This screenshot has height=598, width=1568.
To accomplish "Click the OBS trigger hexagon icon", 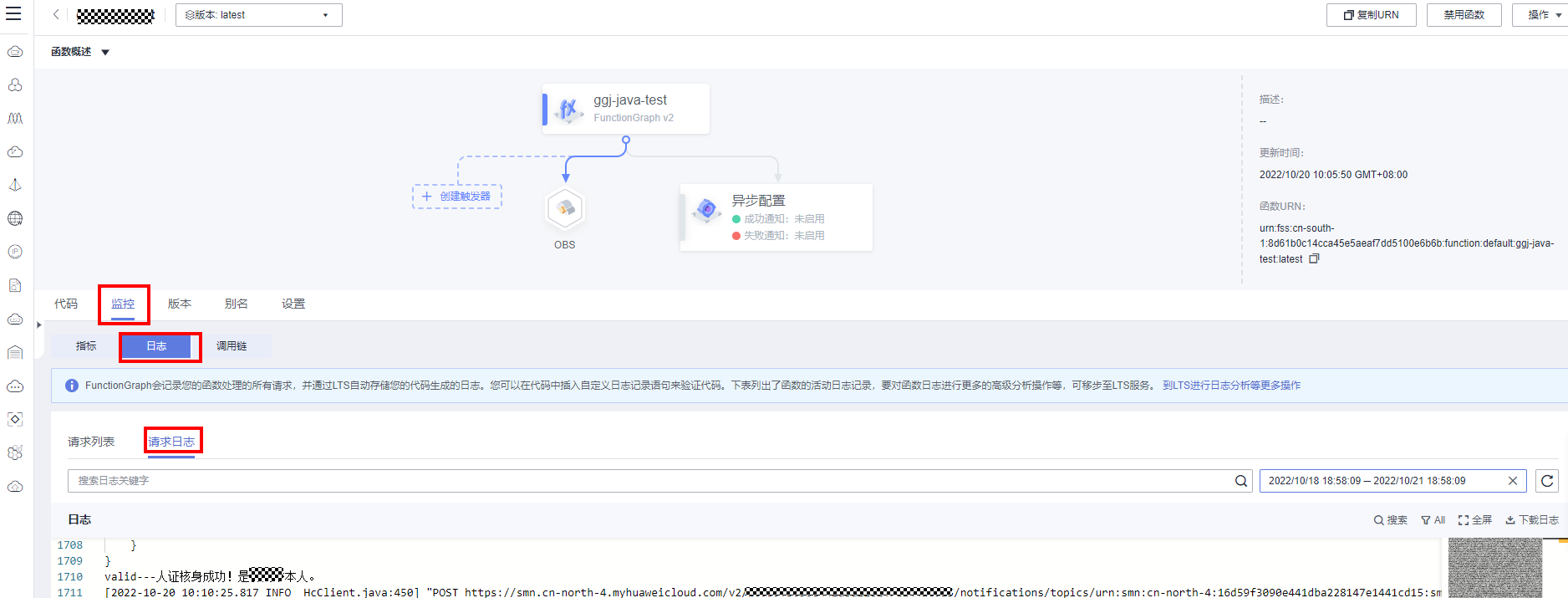I will tap(565, 208).
